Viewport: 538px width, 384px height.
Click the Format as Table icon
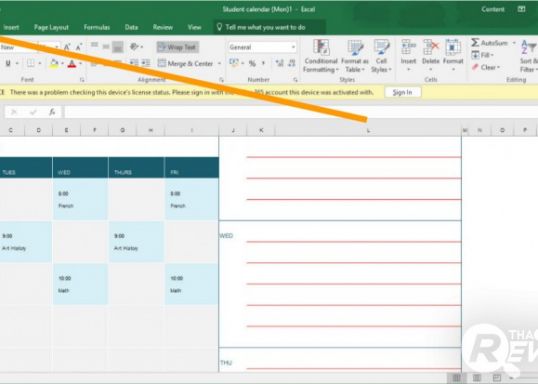[355, 56]
